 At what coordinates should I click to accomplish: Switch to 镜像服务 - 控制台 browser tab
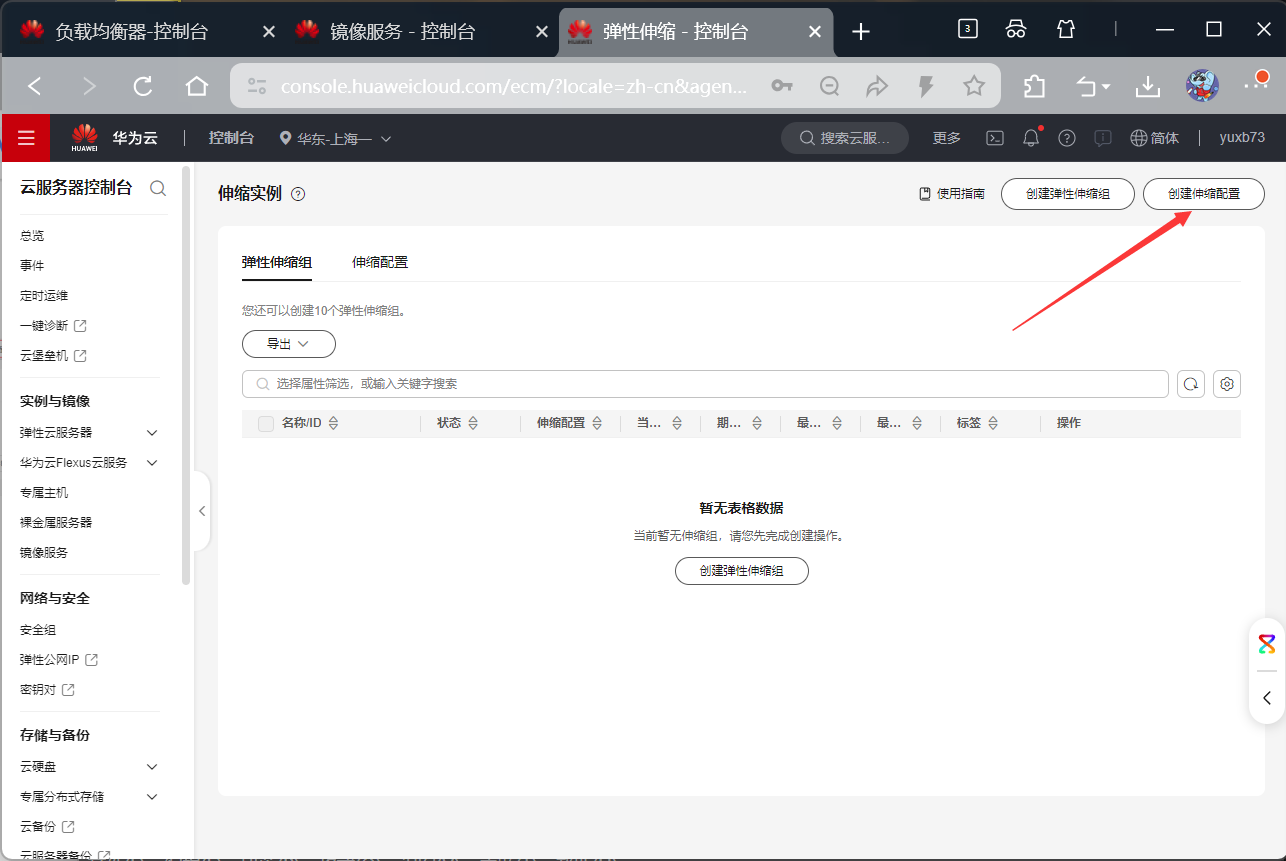coord(402,32)
